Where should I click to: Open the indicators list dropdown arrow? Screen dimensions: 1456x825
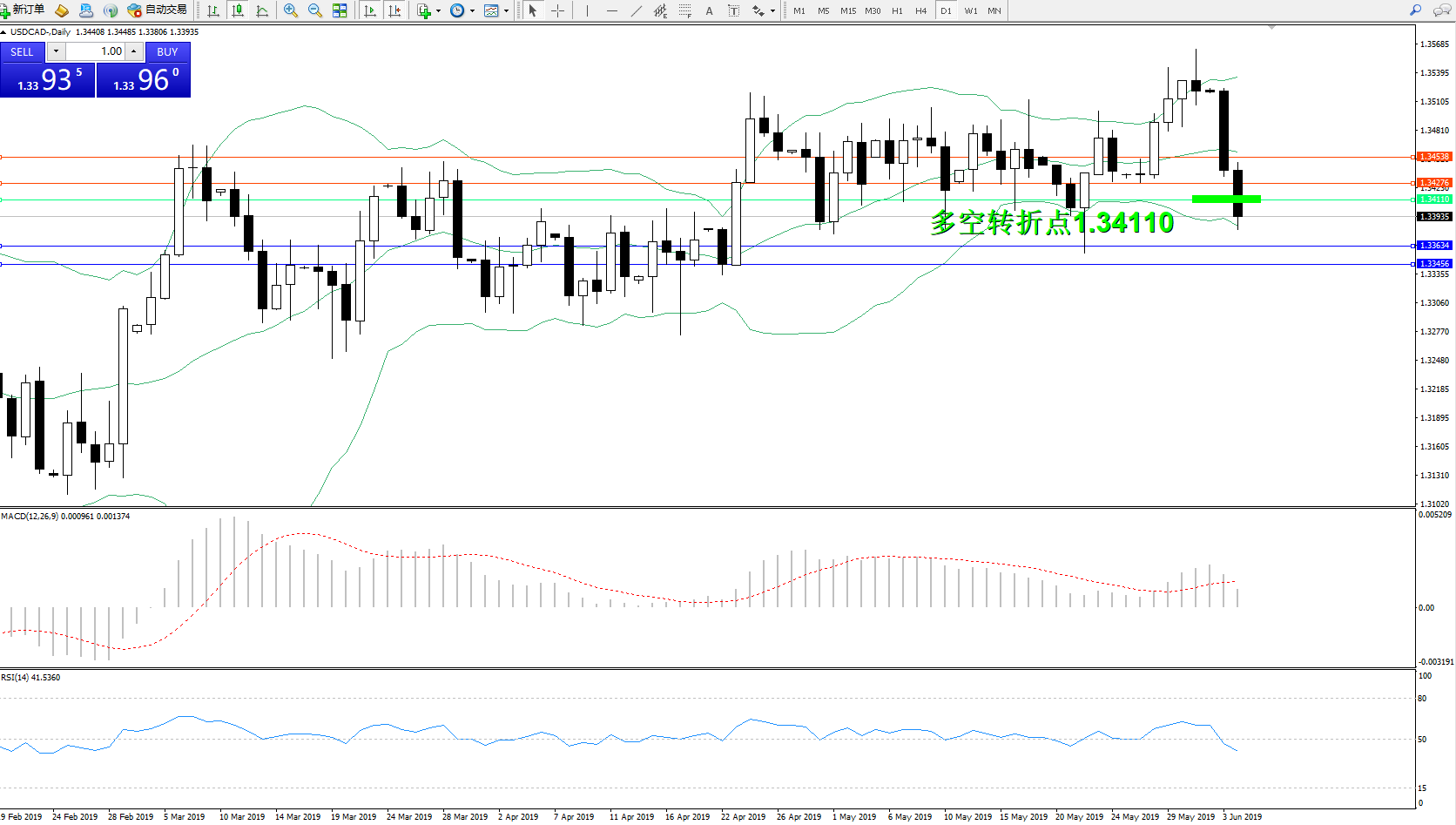[438, 11]
